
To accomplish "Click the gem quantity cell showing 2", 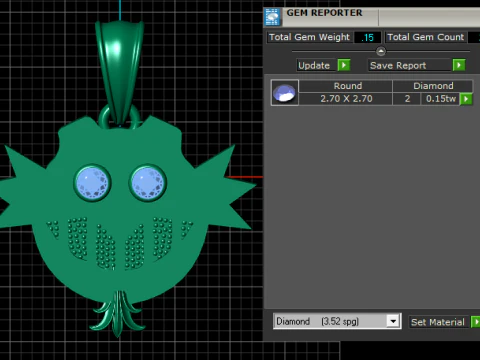I will [407, 99].
